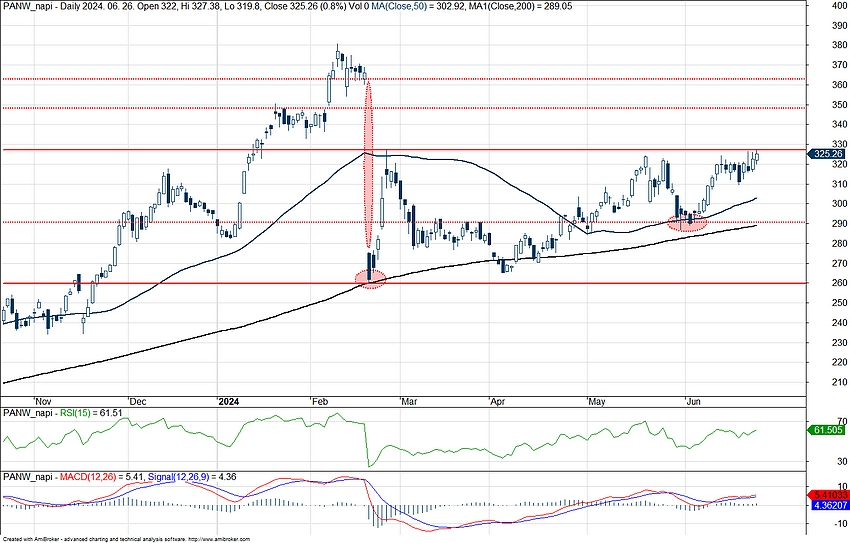This screenshot has width=850, height=543.
Task: Click the bold 2024 date axis label
Action: point(228,402)
